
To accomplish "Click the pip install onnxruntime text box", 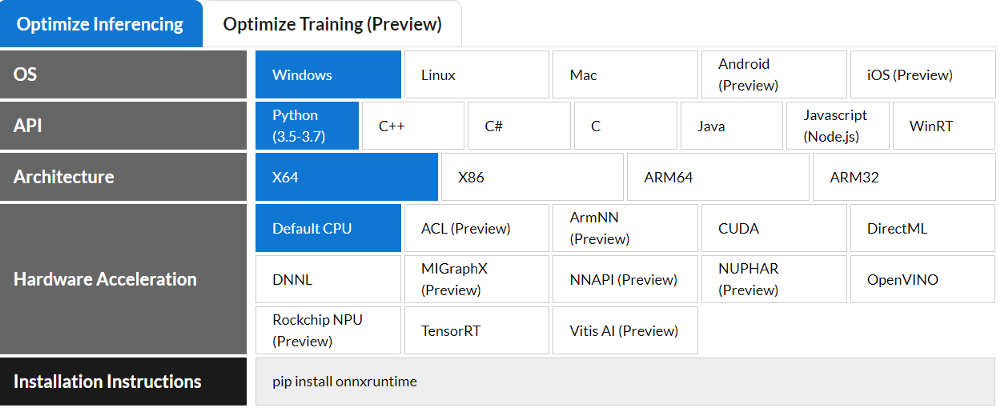I will coord(625,382).
